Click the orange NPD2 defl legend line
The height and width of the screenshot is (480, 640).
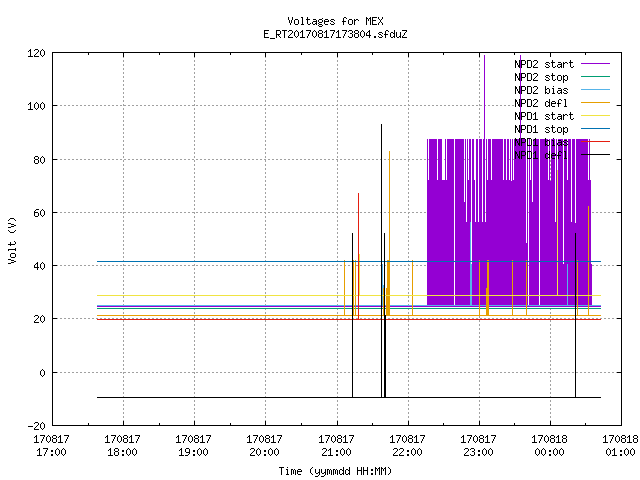pyautogui.click(x=595, y=103)
